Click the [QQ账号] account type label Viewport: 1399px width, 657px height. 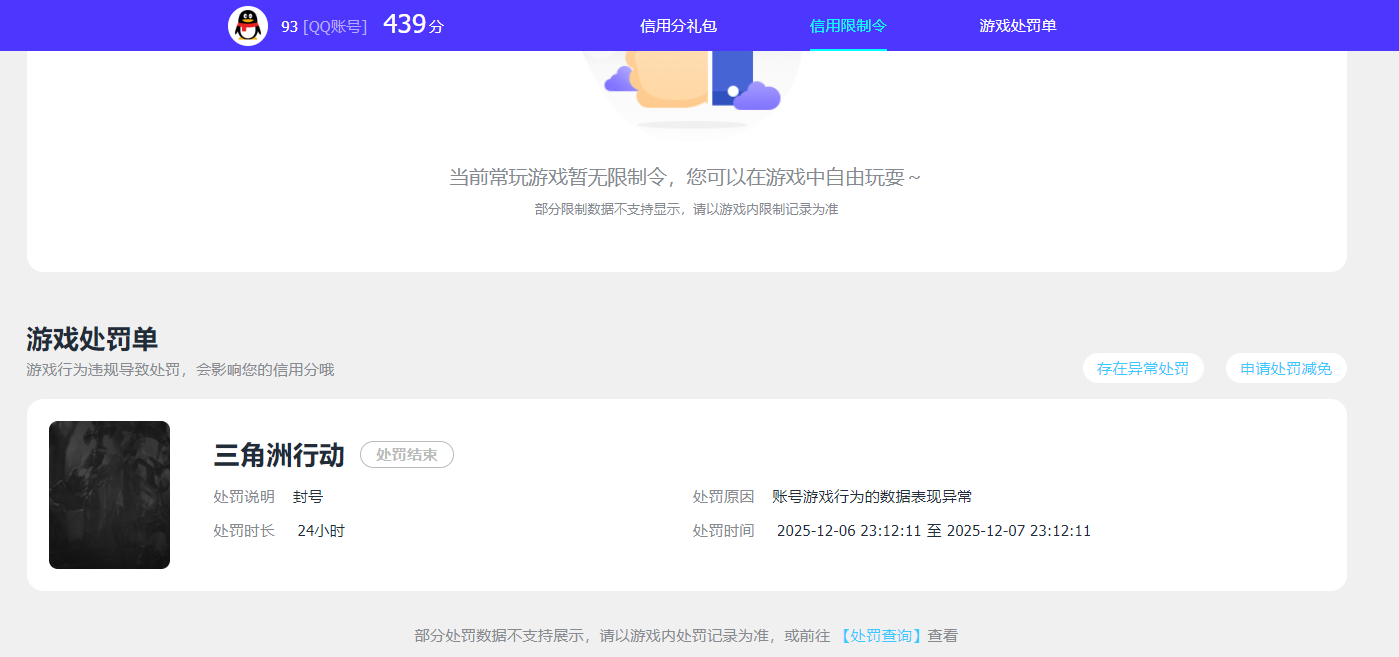pos(335,25)
